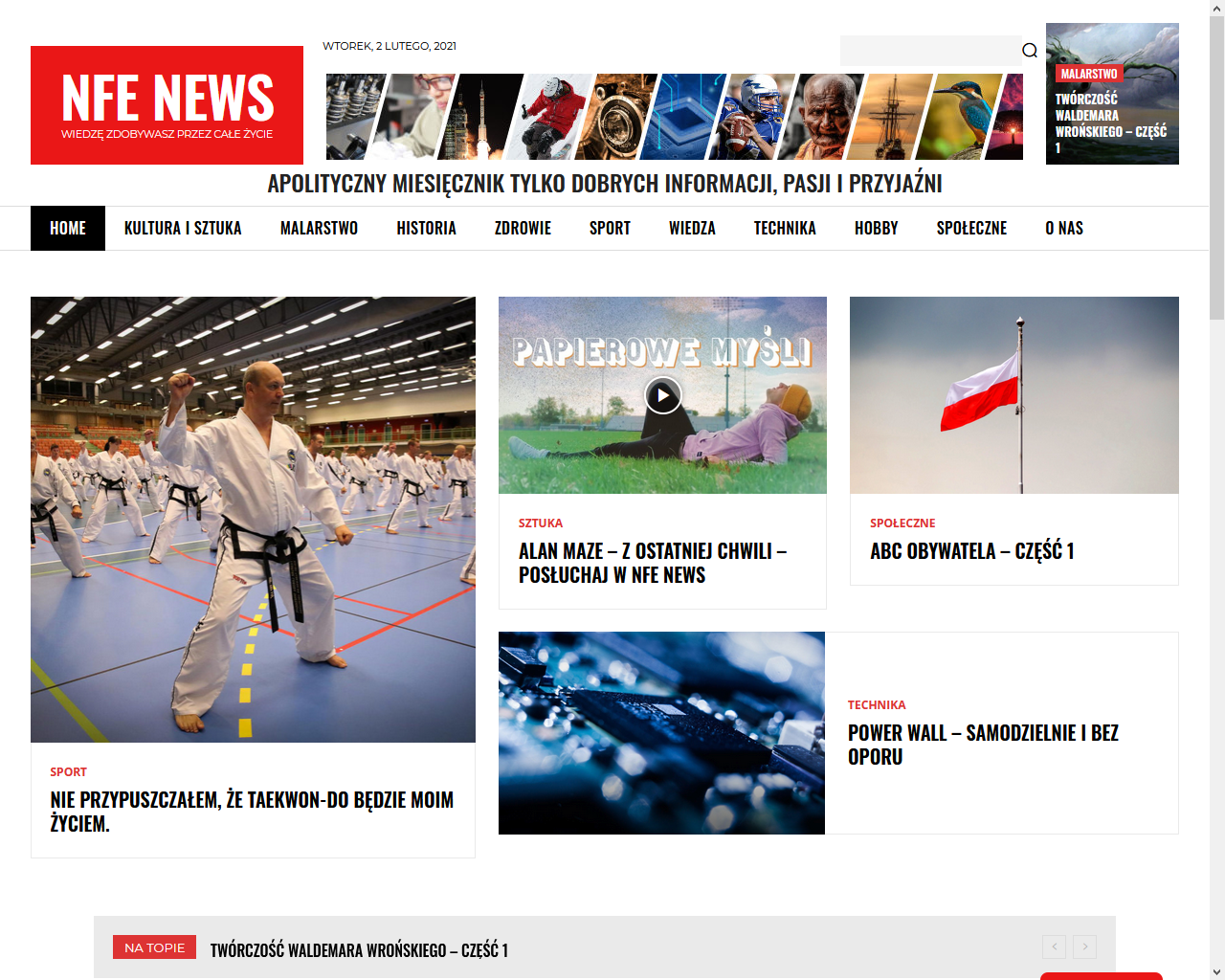Click the search magnifier icon
Image resolution: width=1225 pixels, height=980 pixels.
[x=1029, y=51]
